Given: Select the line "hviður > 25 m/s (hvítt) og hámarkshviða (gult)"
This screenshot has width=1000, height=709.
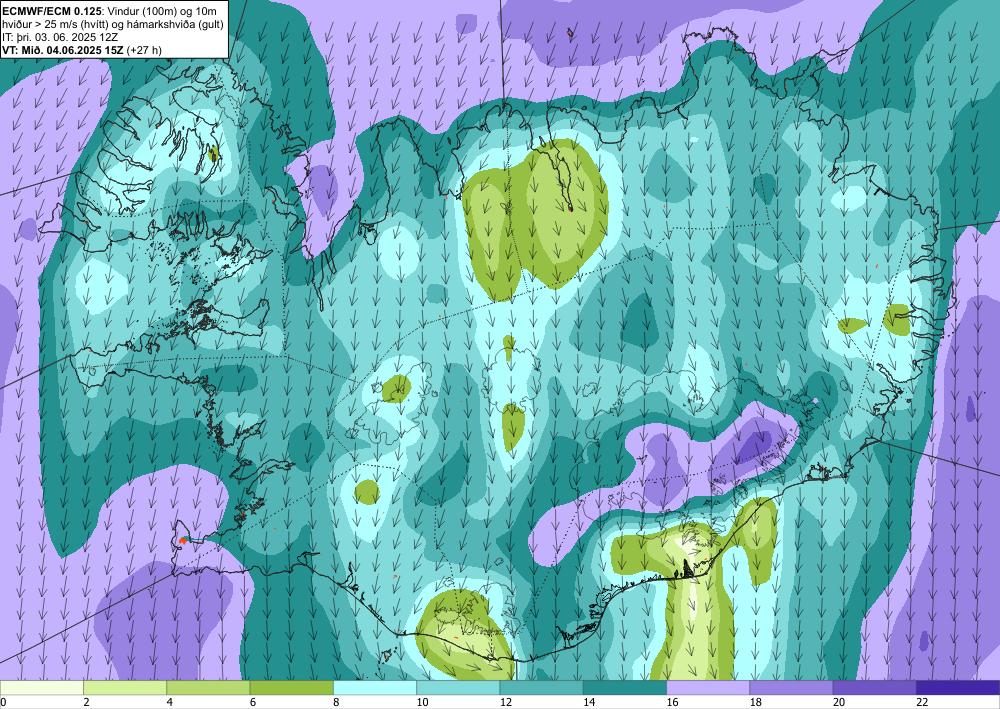Looking at the screenshot, I should click(113, 24).
